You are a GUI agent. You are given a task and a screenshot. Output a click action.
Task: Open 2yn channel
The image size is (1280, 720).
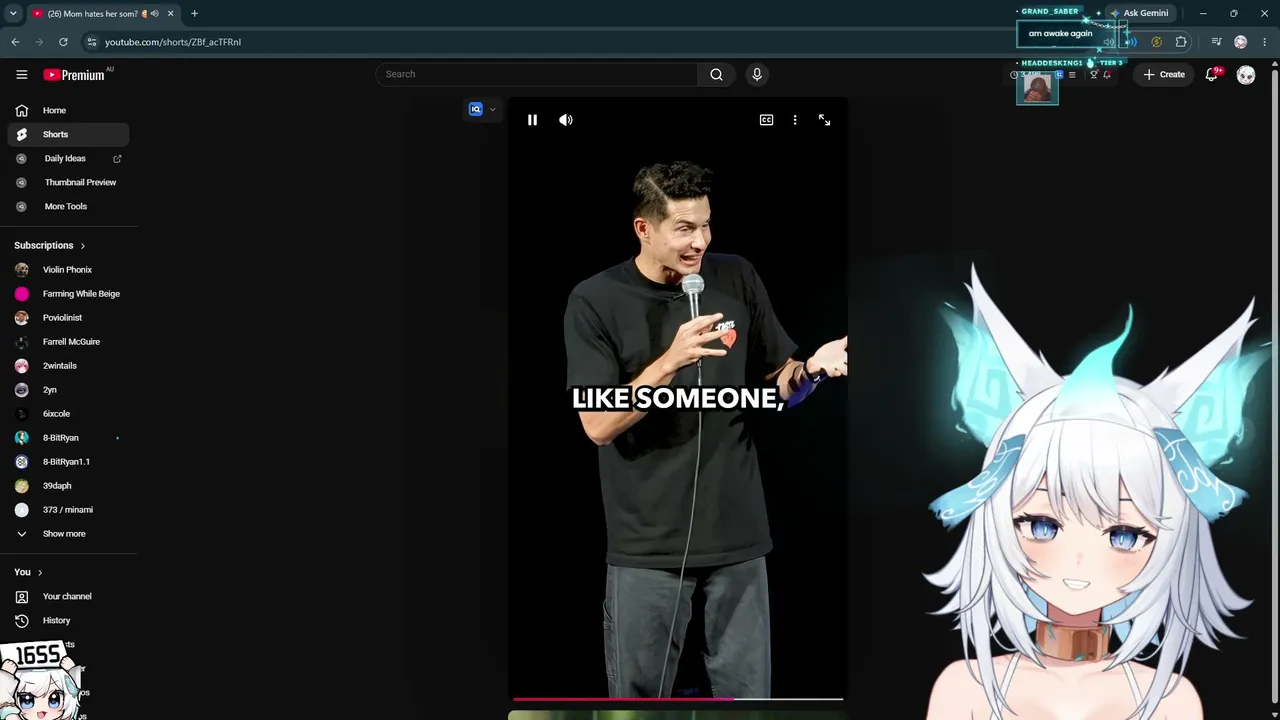tap(68, 390)
